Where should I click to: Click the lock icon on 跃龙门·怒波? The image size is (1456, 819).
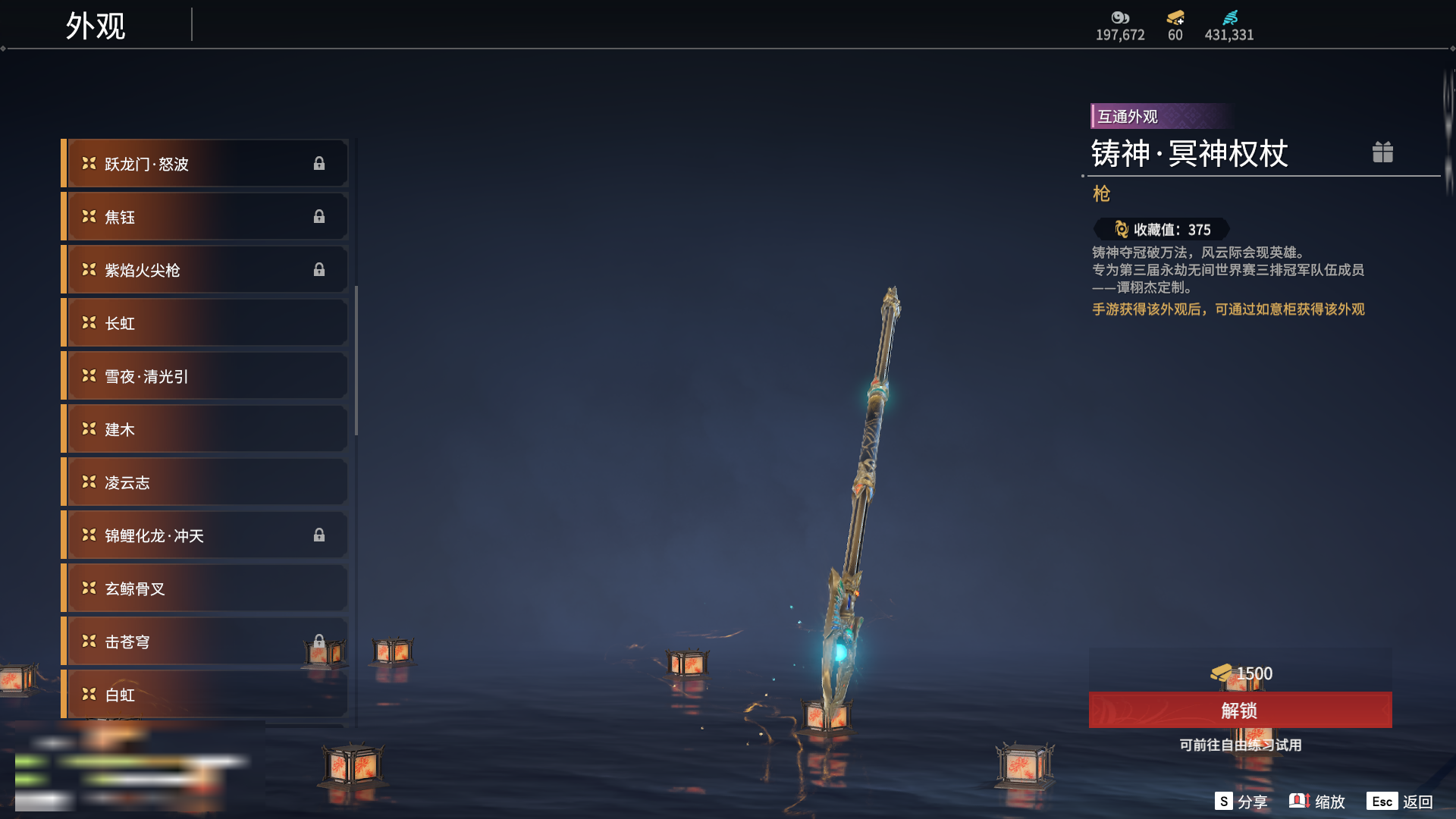(319, 164)
